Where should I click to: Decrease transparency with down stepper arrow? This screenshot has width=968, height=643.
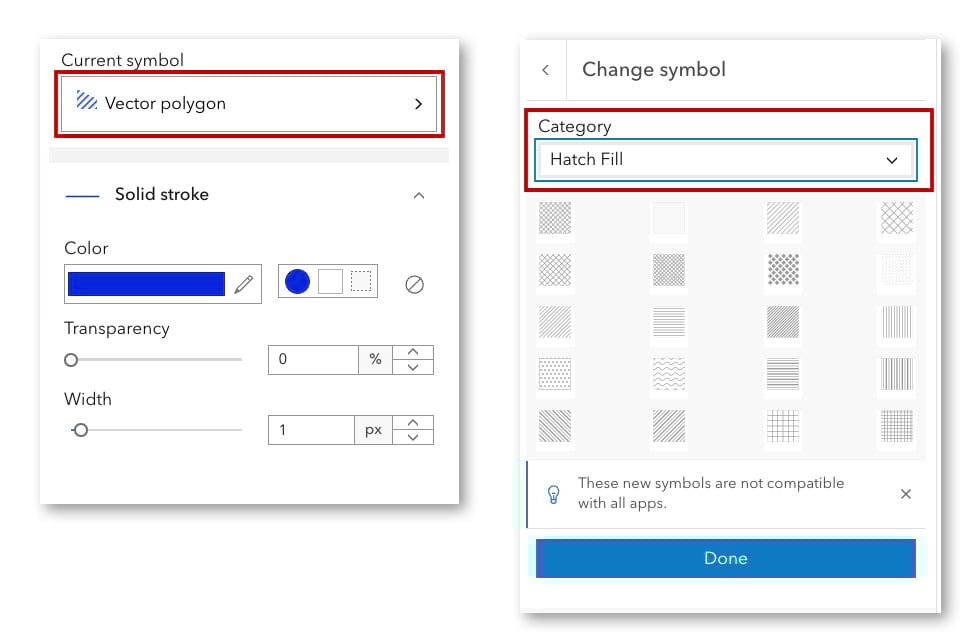413,367
